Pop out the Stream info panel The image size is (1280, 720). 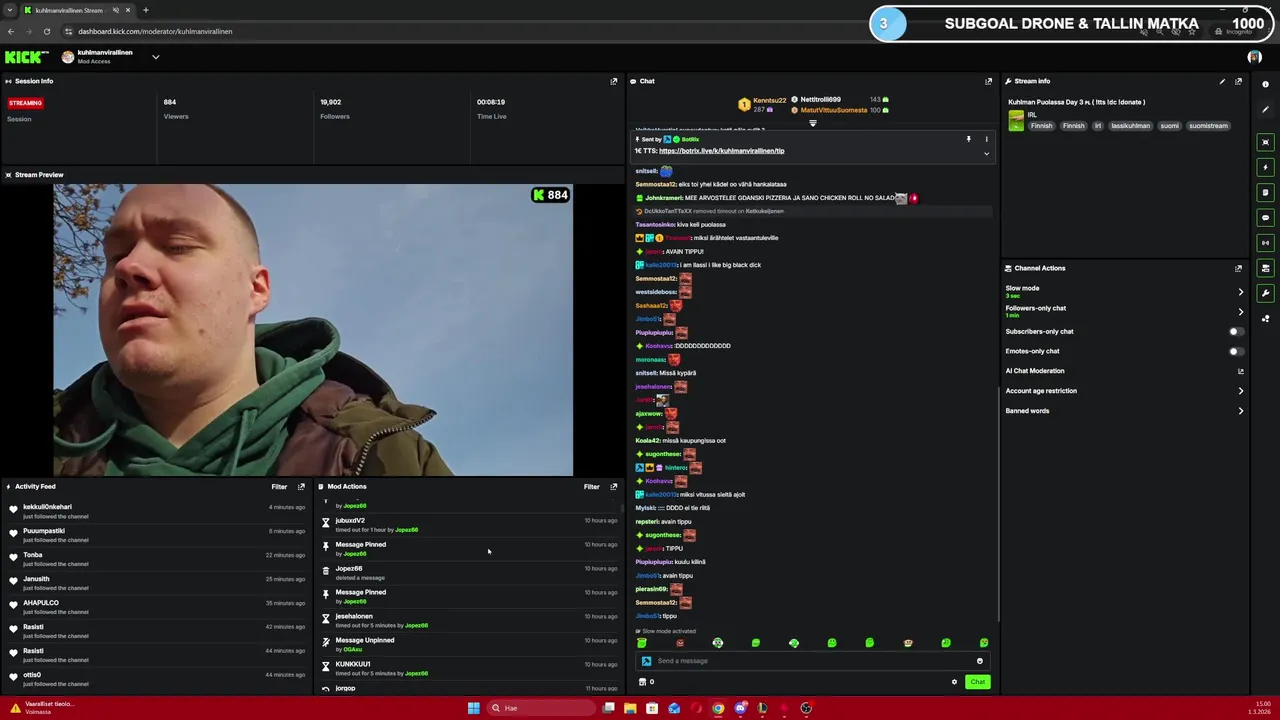point(1238,81)
